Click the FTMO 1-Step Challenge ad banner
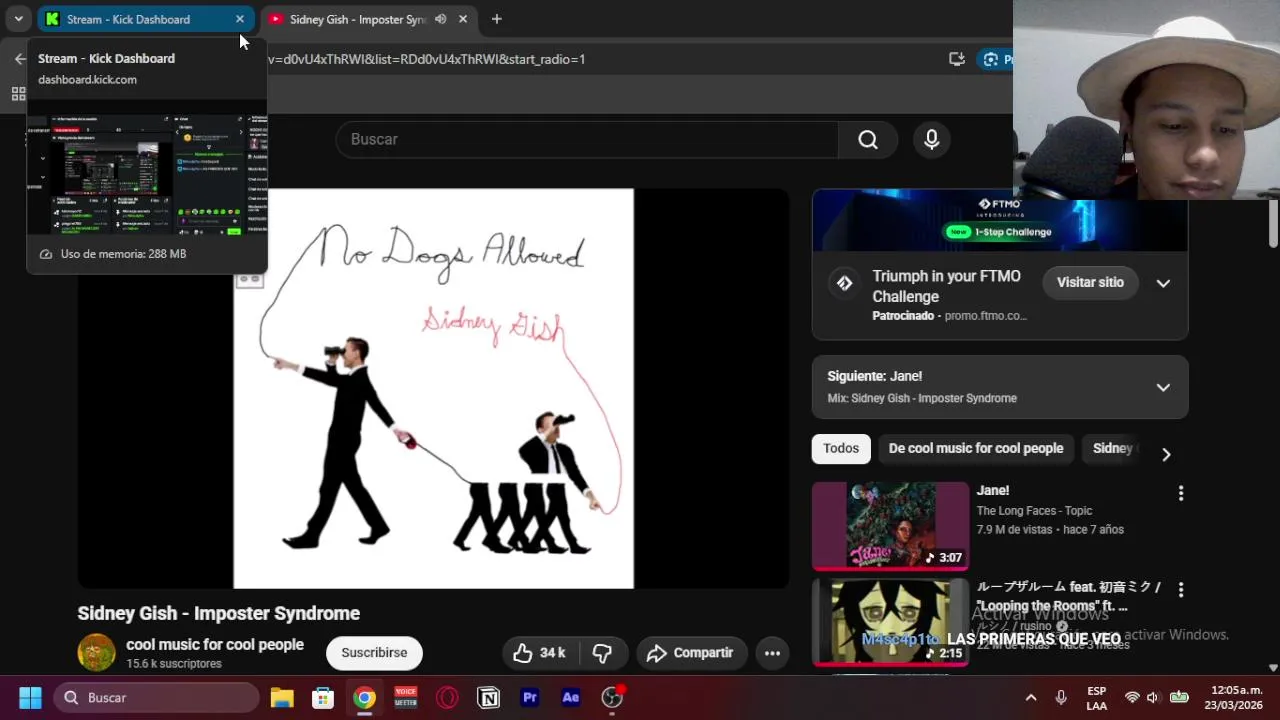 [1000, 222]
